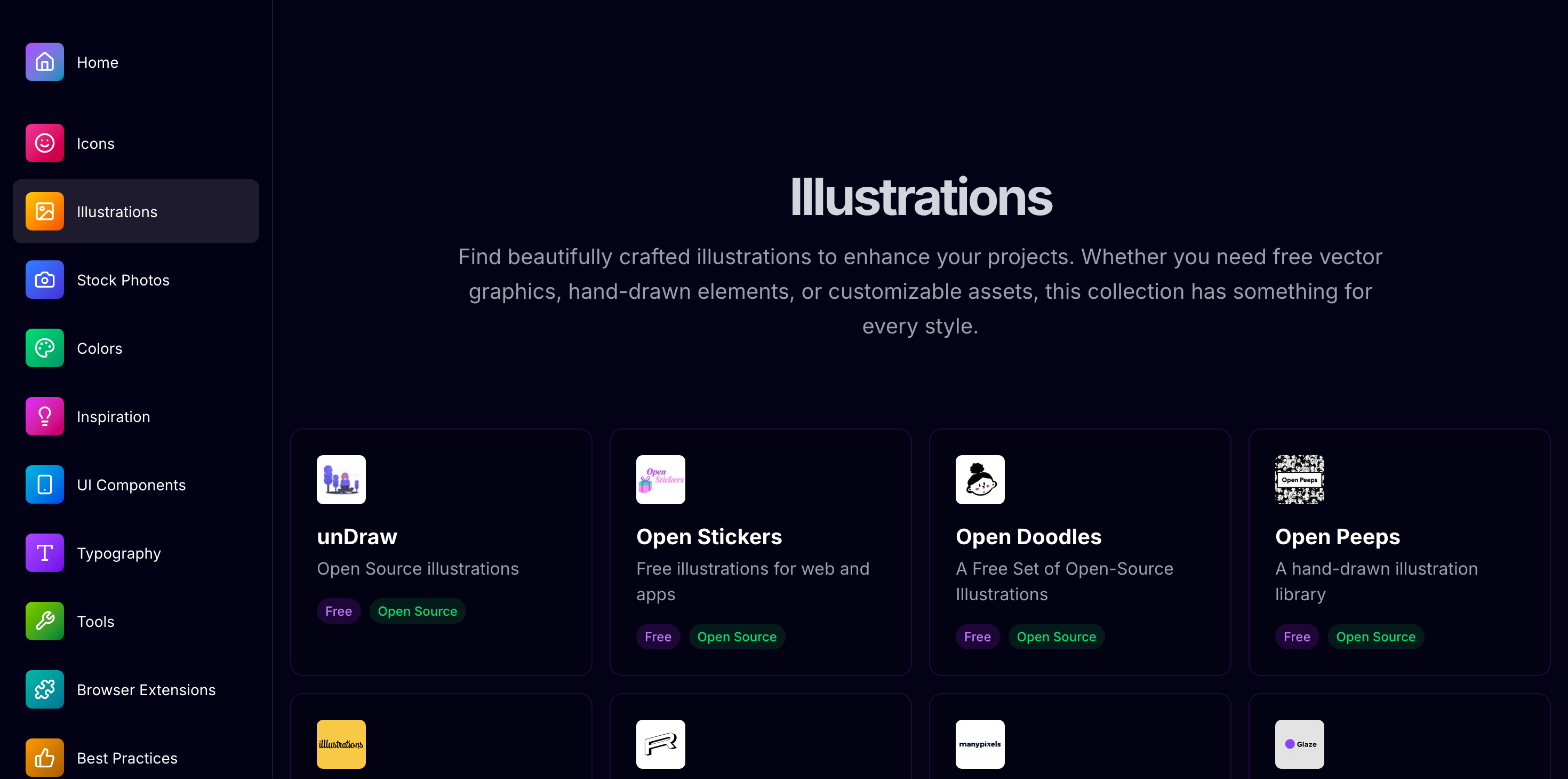Click the Home house icon

(x=44, y=62)
